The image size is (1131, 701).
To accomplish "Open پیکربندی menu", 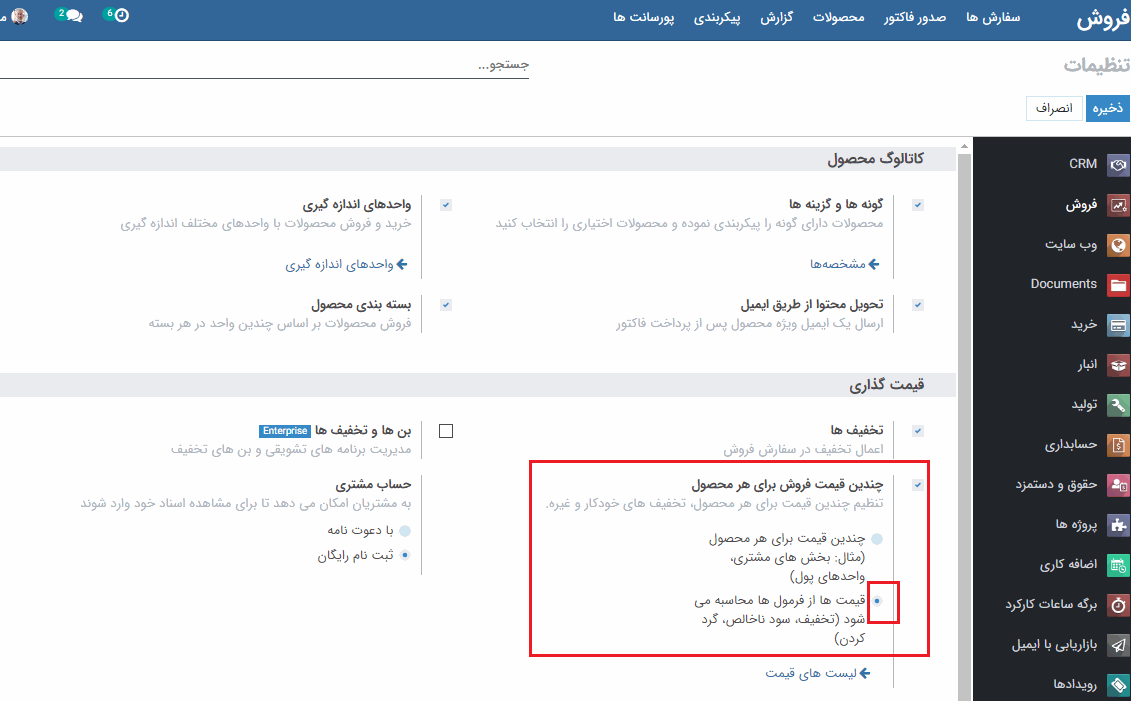I will point(717,17).
